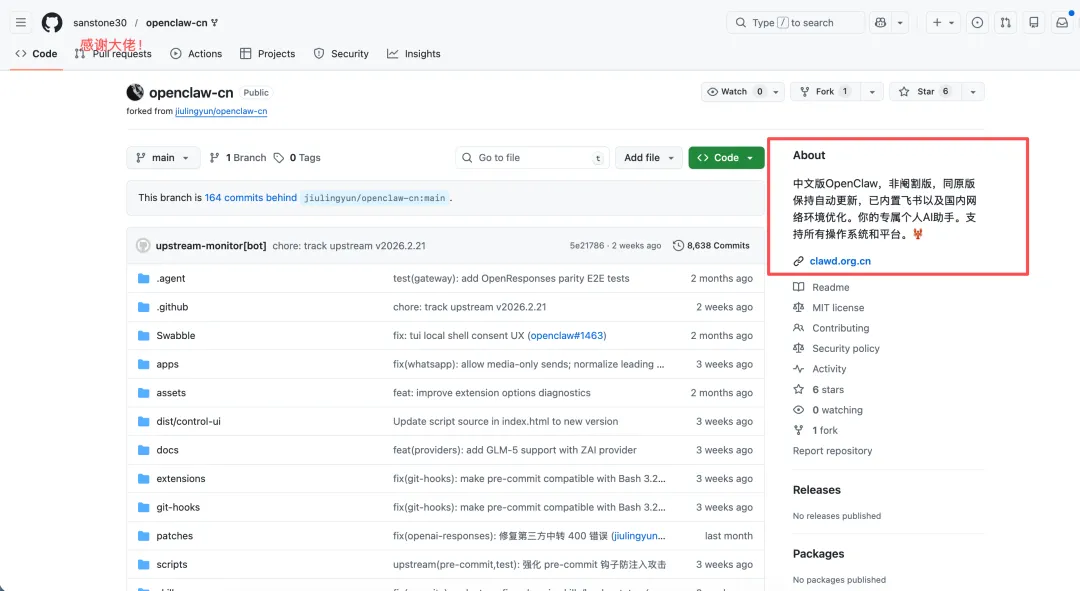The height and width of the screenshot is (591, 1080).
Task: Open the patches folder
Action: pyautogui.click(x=174, y=536)
